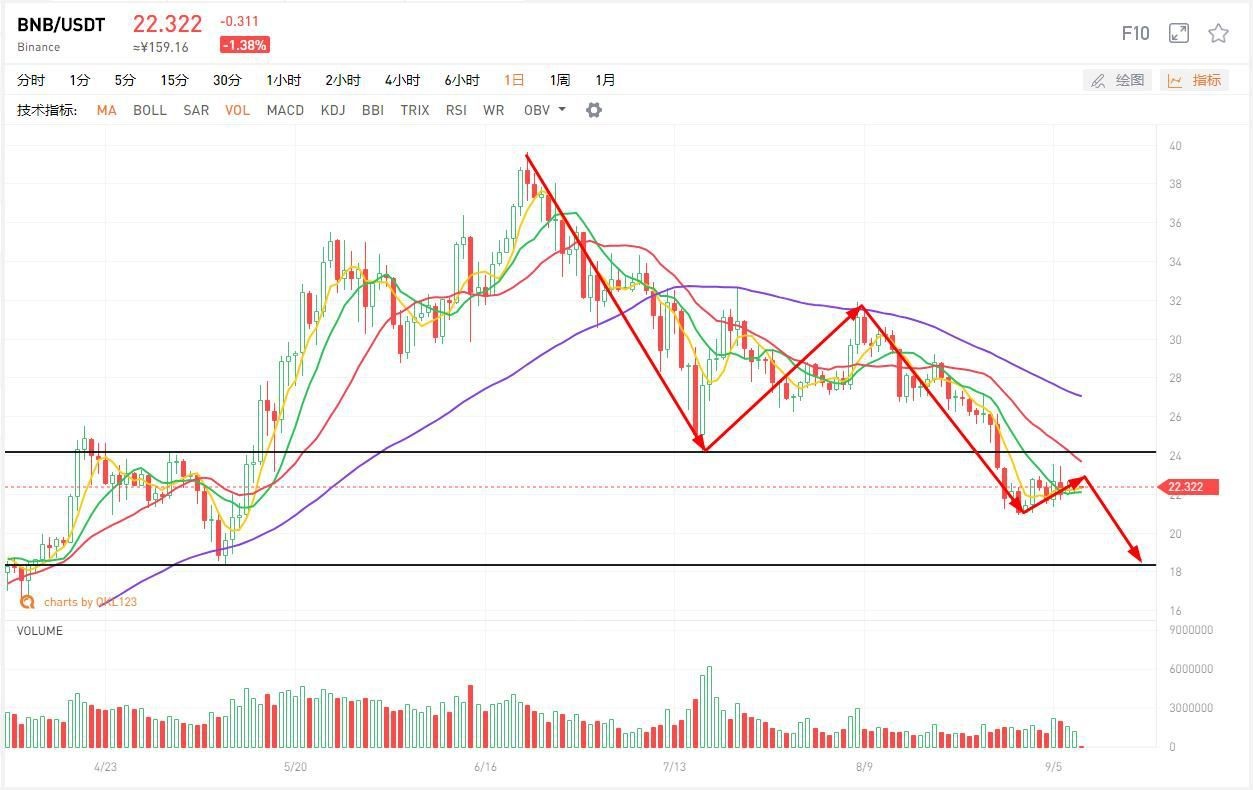Select the 15分 timeframe
Viewport: 1253px width, 790px height.
(x=174, y=80)
